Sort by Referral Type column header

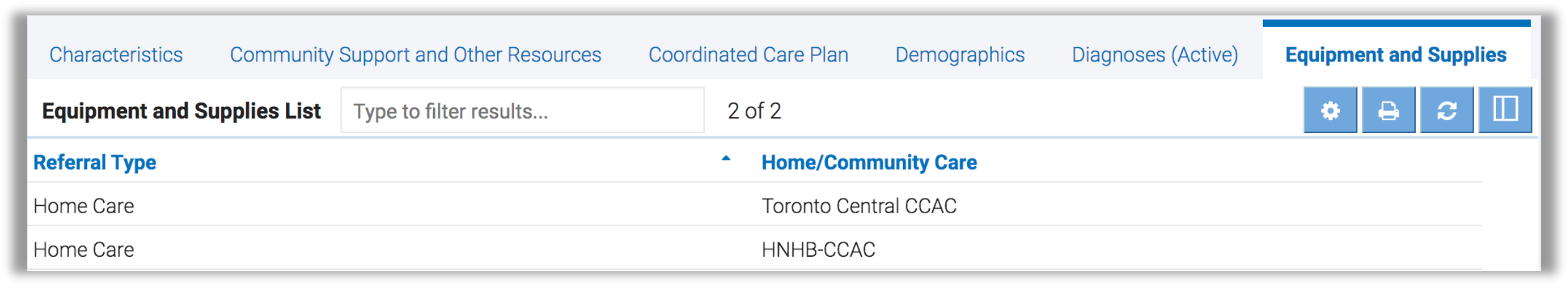(x=94, y=162)
